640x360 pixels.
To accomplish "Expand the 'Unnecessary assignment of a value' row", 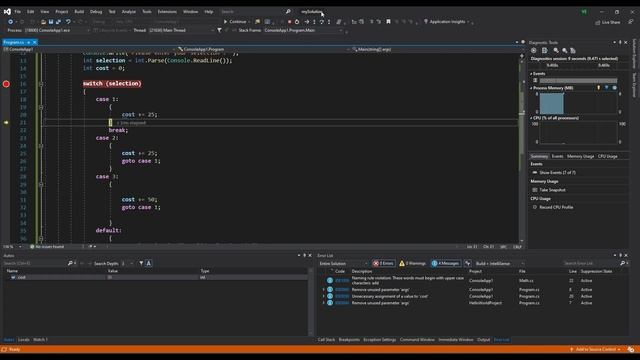I will point(324,296).
